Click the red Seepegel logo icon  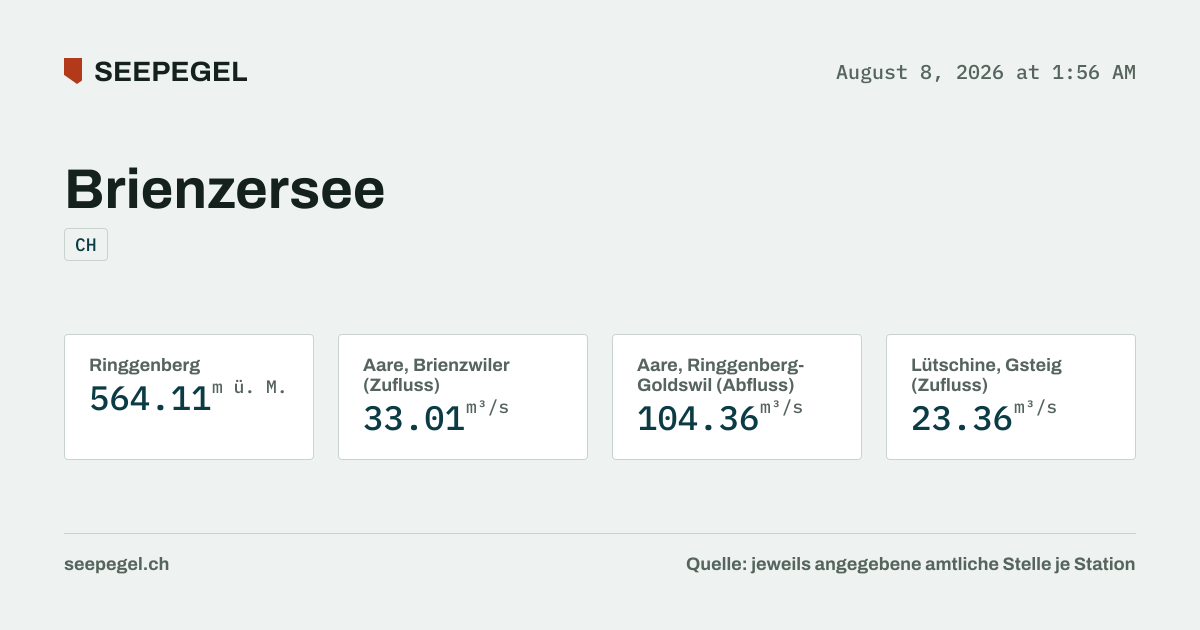pyautogui.click(x=73, y=71)
